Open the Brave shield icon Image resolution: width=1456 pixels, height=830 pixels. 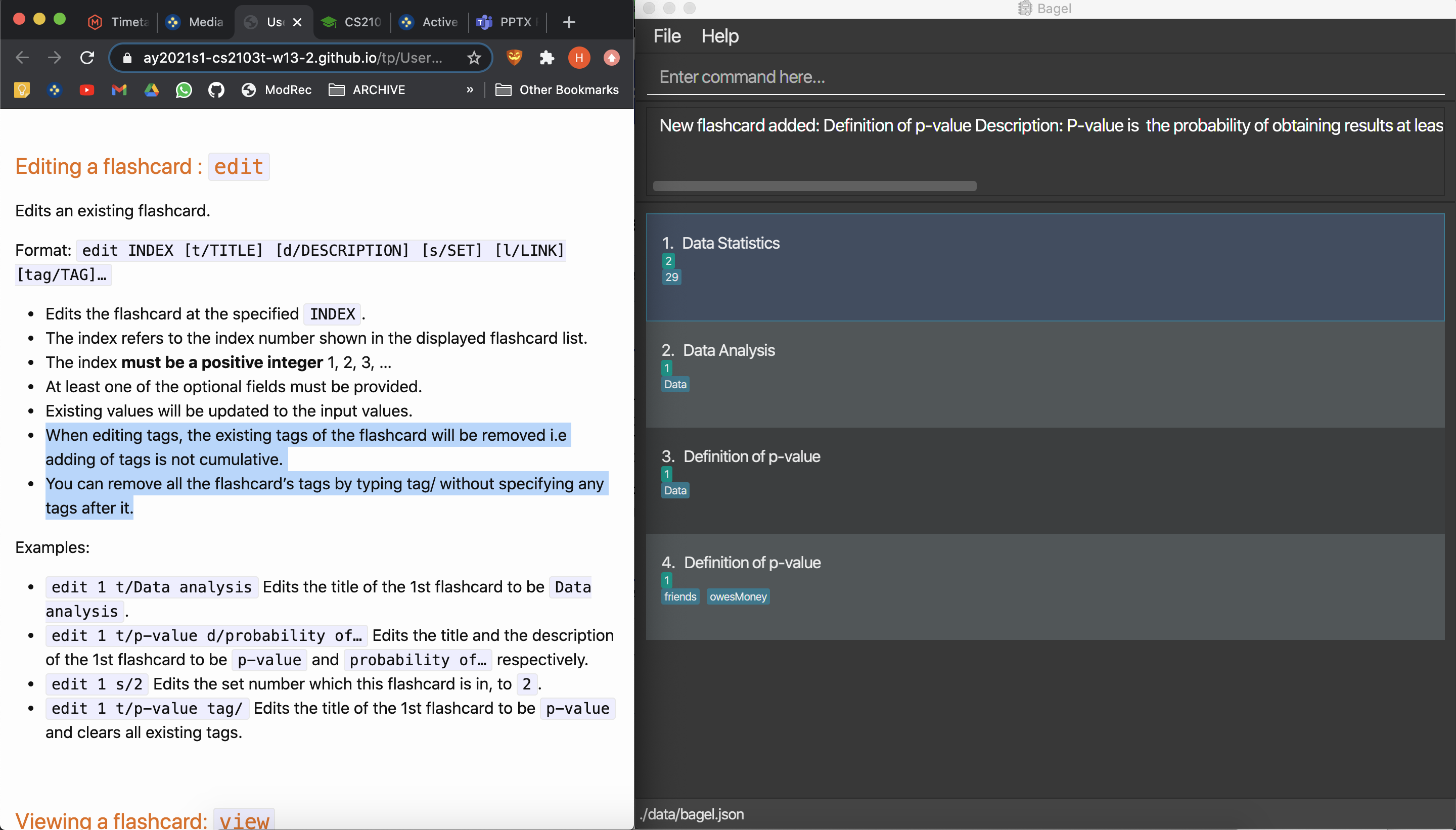click(x=514, y=58)
